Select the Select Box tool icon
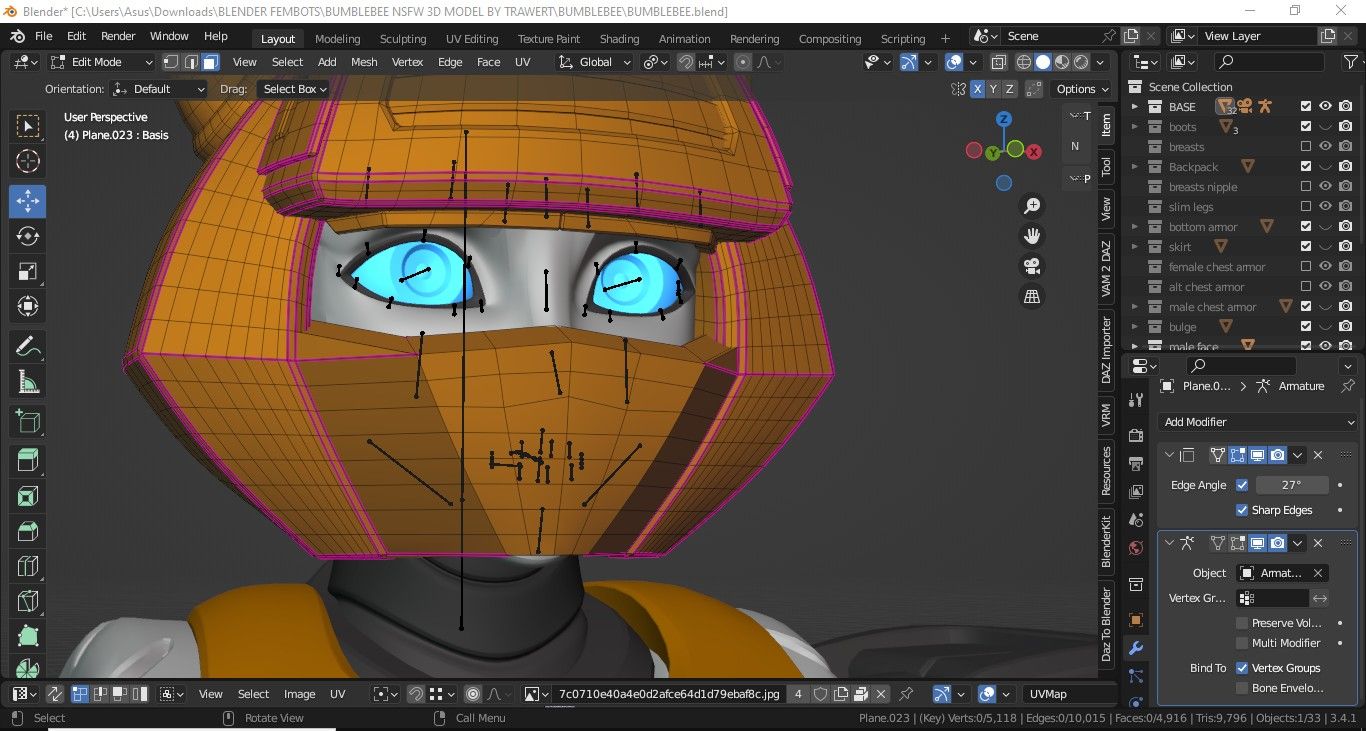 coord(28,126)
